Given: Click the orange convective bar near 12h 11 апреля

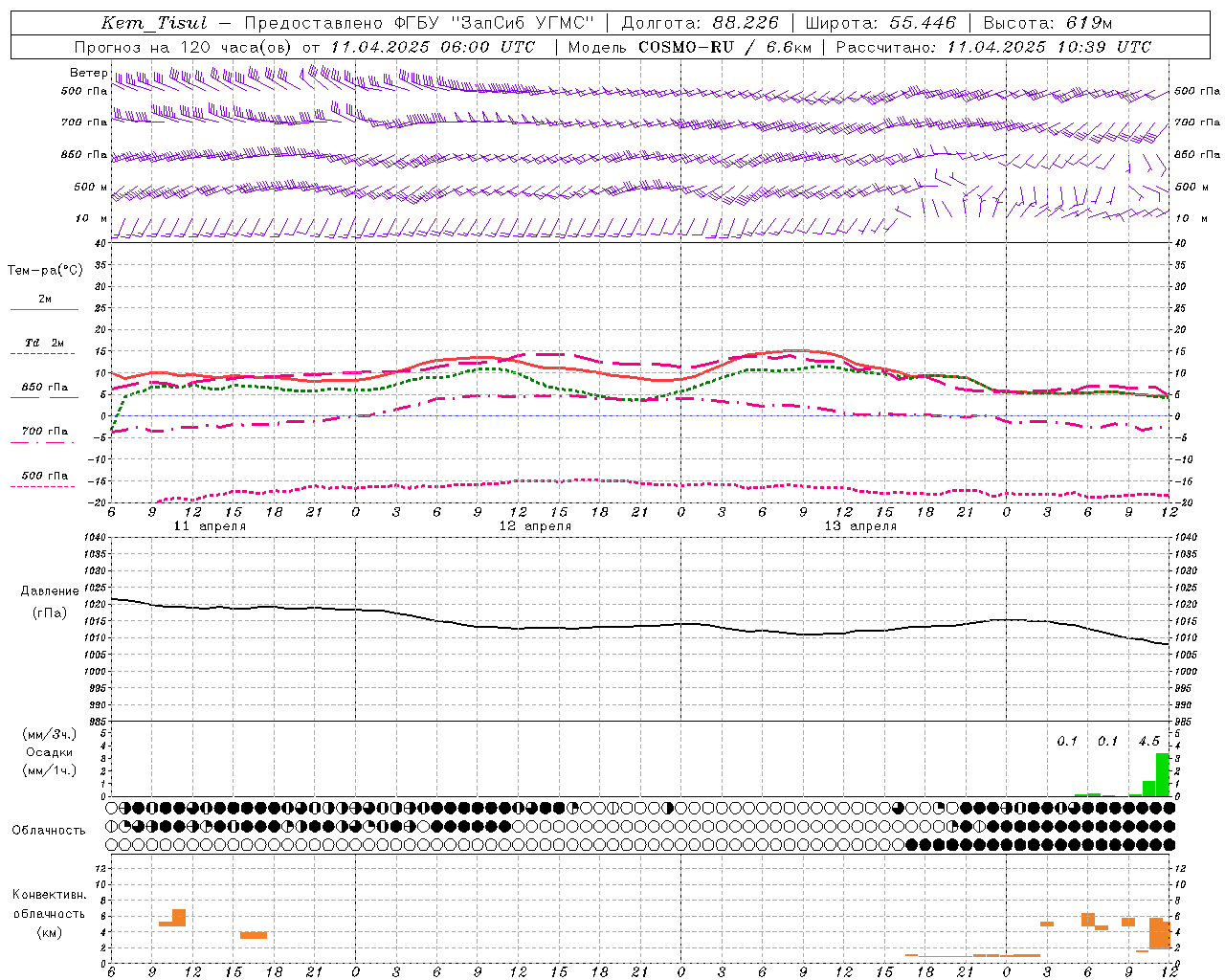Looking at the screenshot, I should click(x=179, y=918).
